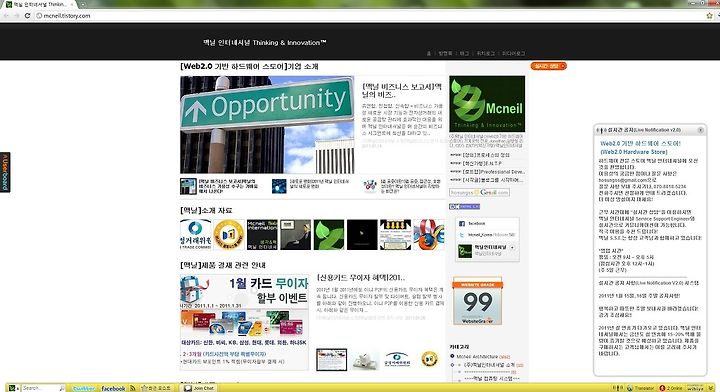720x392 pixels.
Task: Open the plain black gallery thumbnail
Action: pos(362,235)
